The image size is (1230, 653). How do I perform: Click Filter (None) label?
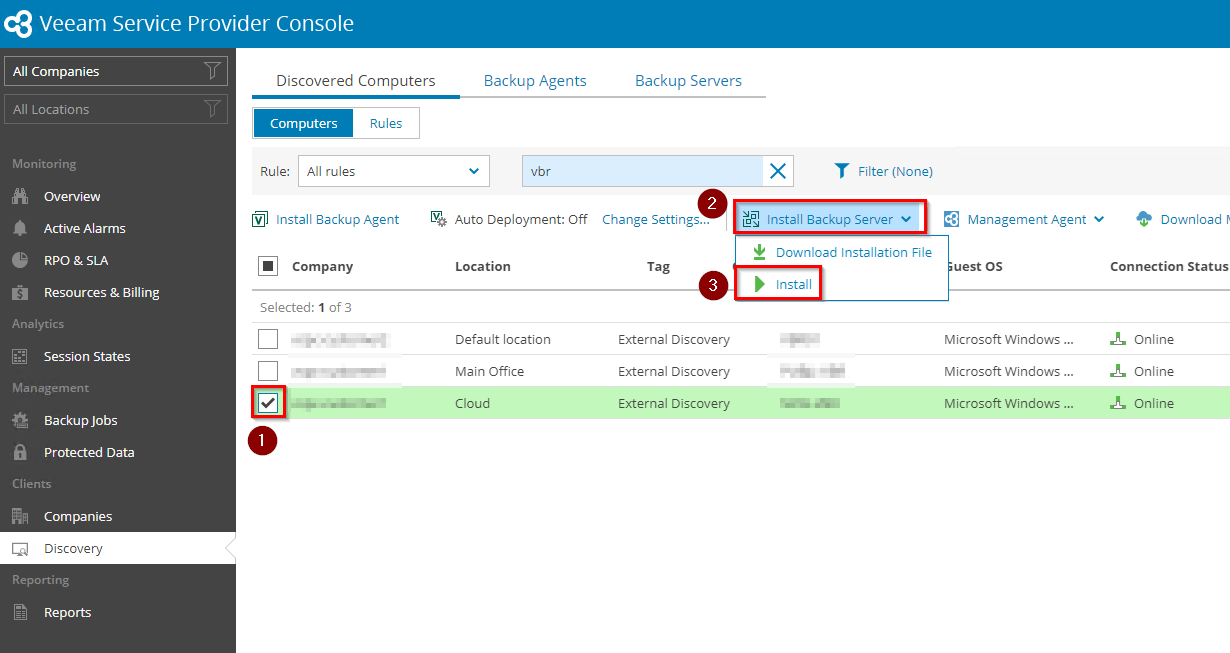[895, 171]
